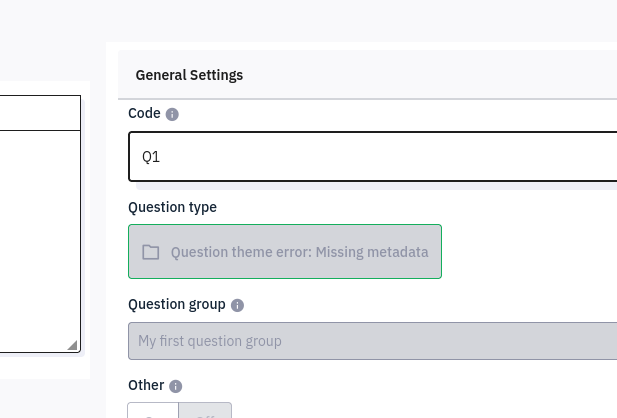Click the General Settings panel header

pyautogui.click(x=189, y=75)
